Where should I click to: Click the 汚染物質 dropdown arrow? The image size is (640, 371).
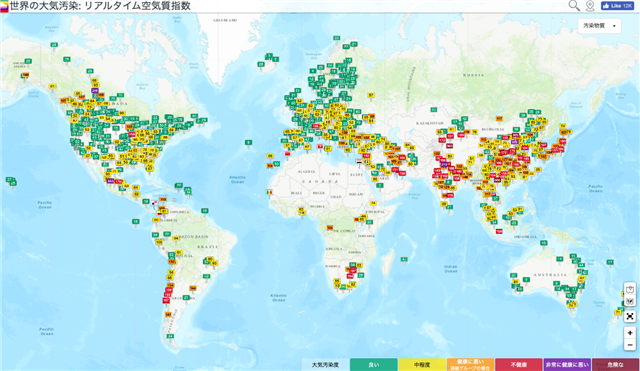(x=614, y=26)
